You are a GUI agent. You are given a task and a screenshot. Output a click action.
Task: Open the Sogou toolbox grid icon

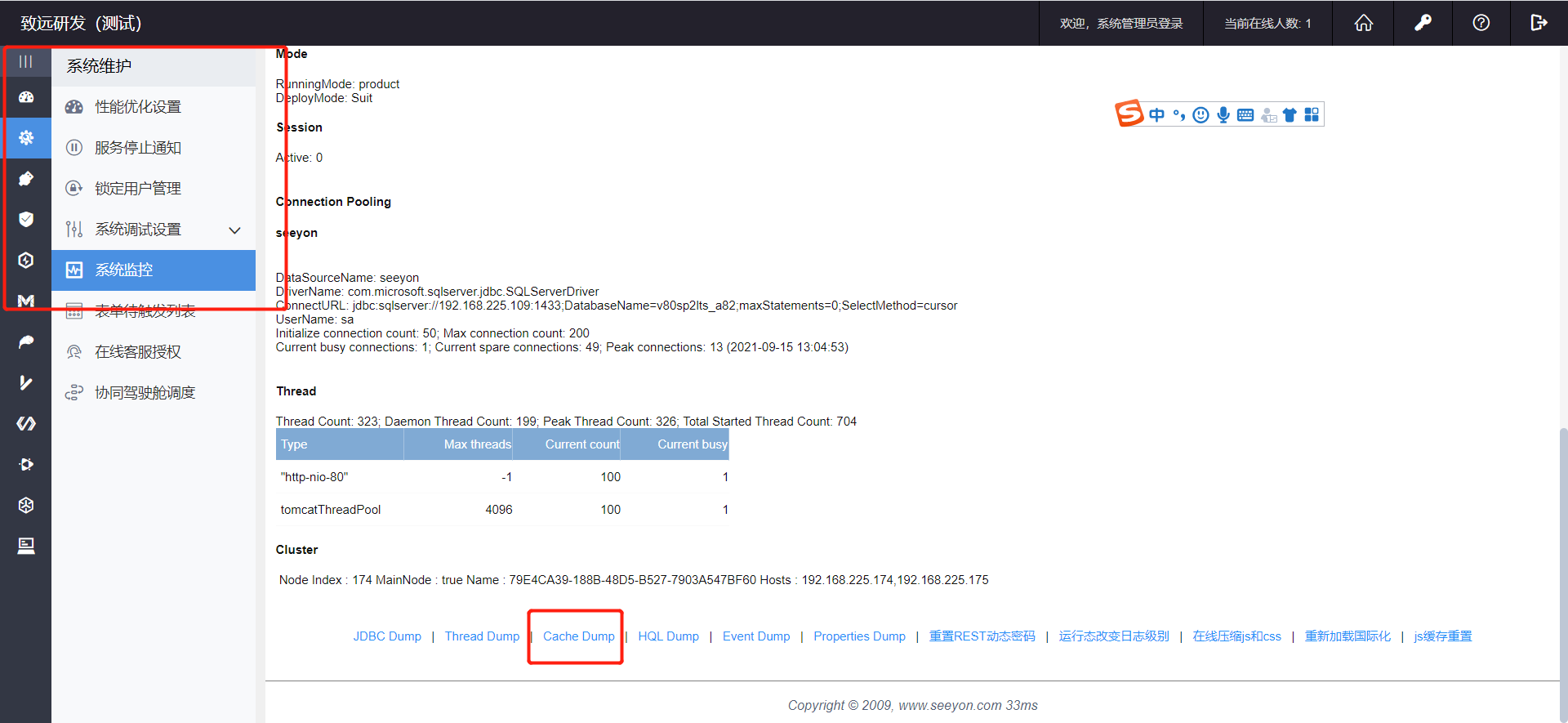[x=1312, y=115]
